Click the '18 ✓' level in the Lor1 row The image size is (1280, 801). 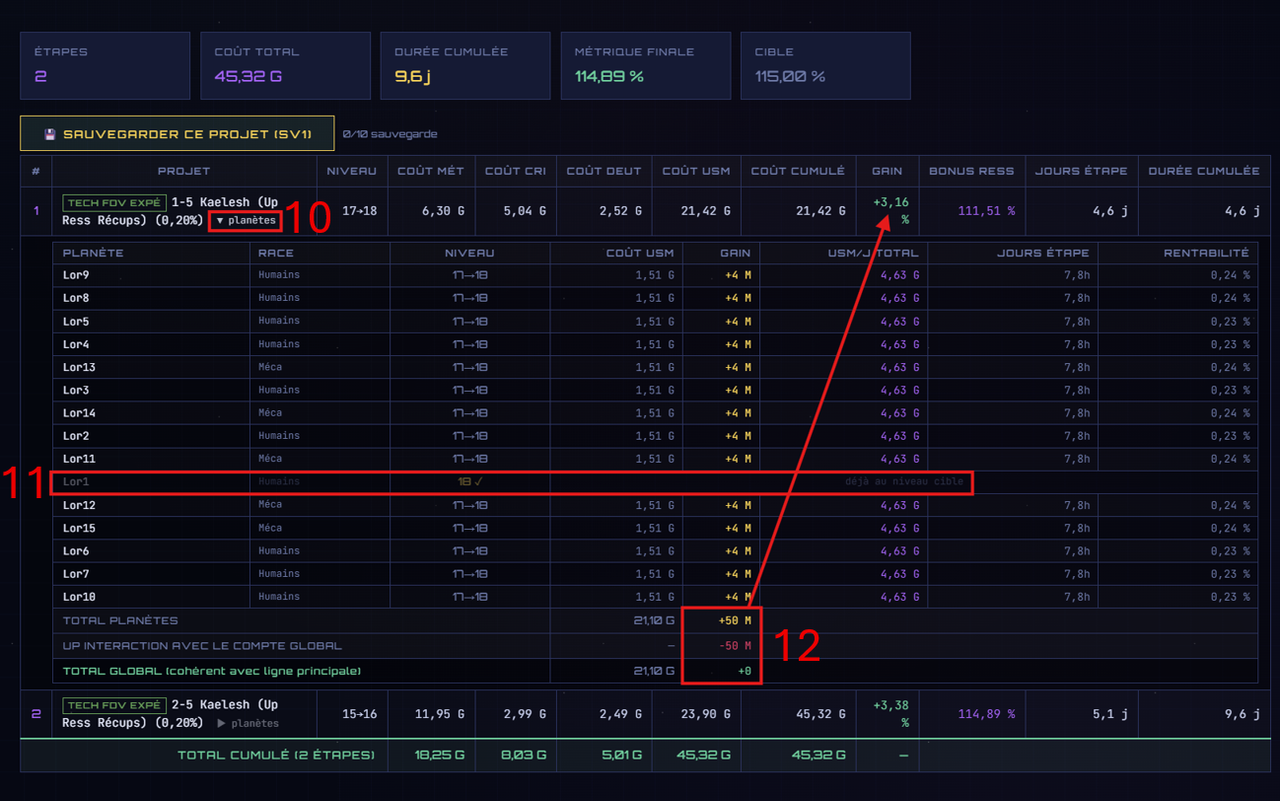pyautogui.click(x=469, y=482)
